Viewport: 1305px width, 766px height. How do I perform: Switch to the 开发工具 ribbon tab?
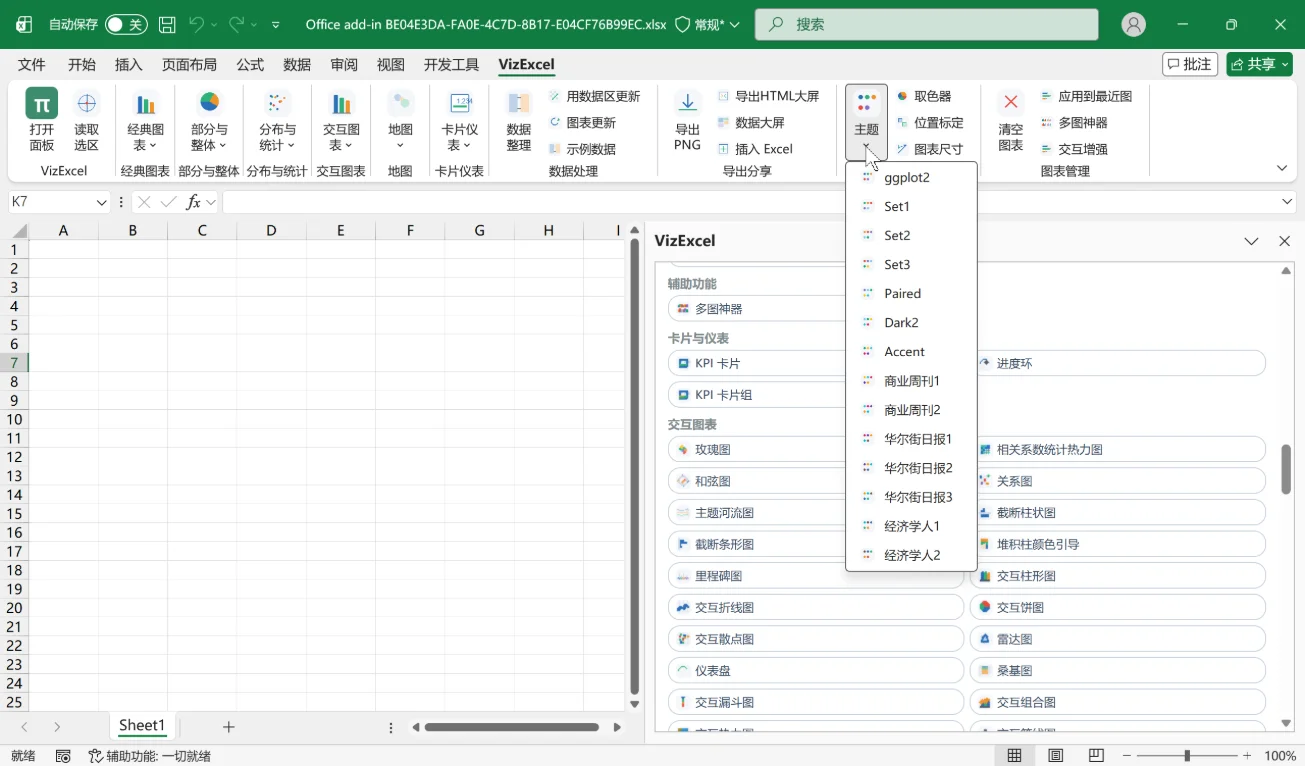[x=452, y=65]
